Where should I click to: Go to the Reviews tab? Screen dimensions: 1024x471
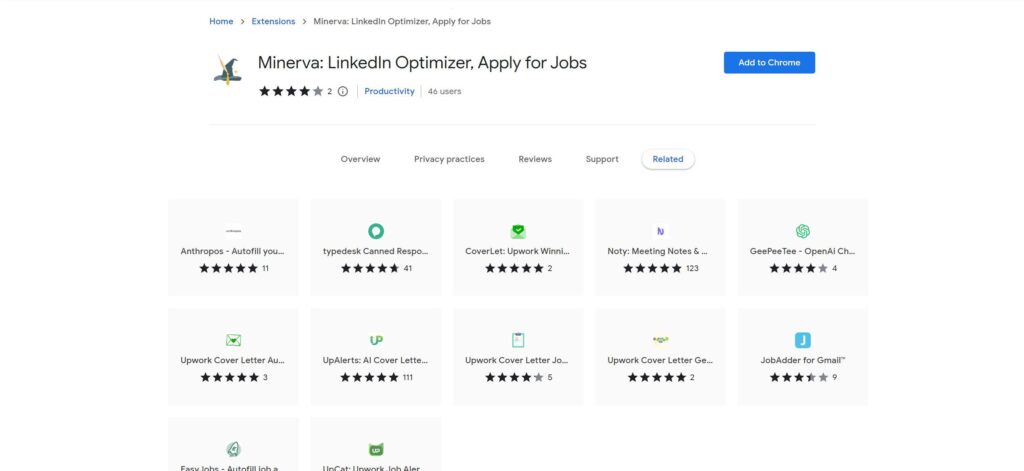(x=535, y=159)
